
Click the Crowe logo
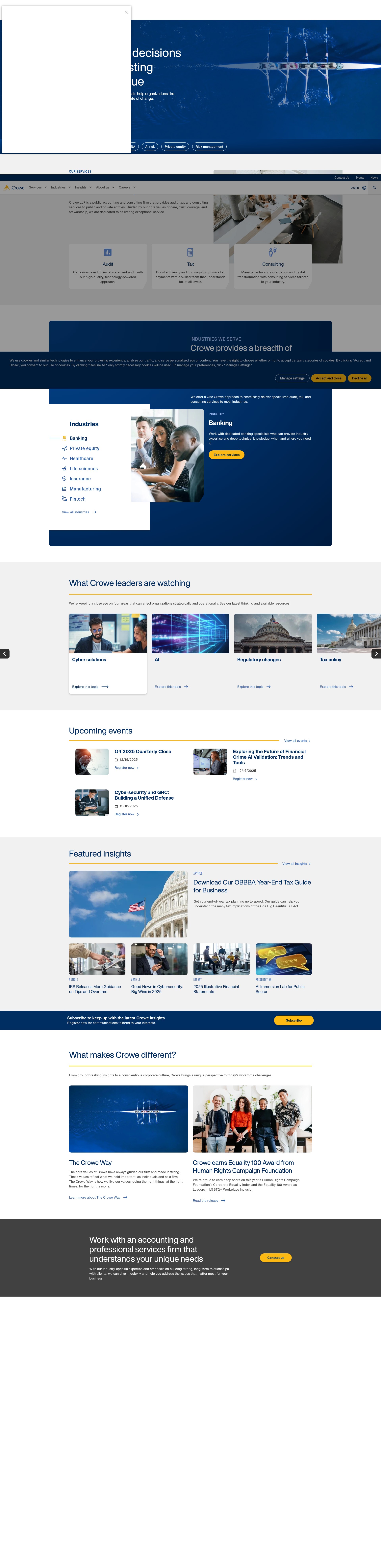coord(14,187)
